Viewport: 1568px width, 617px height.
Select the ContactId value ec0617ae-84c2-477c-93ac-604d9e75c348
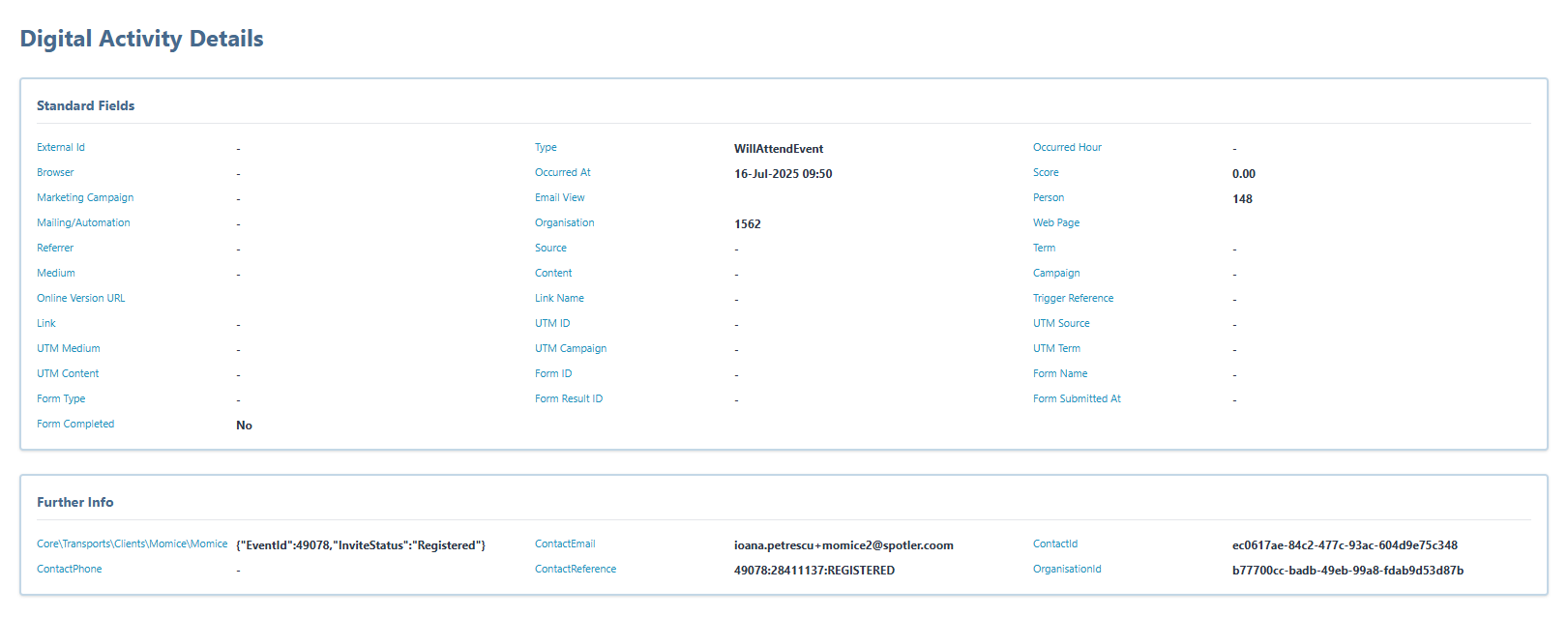[x=1345, y=545]
